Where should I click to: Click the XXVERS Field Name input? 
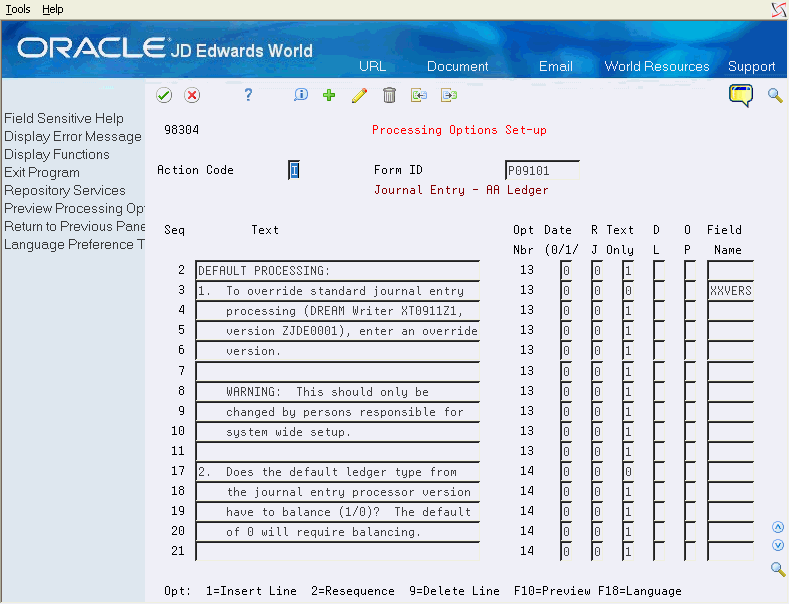coord(730,290)
